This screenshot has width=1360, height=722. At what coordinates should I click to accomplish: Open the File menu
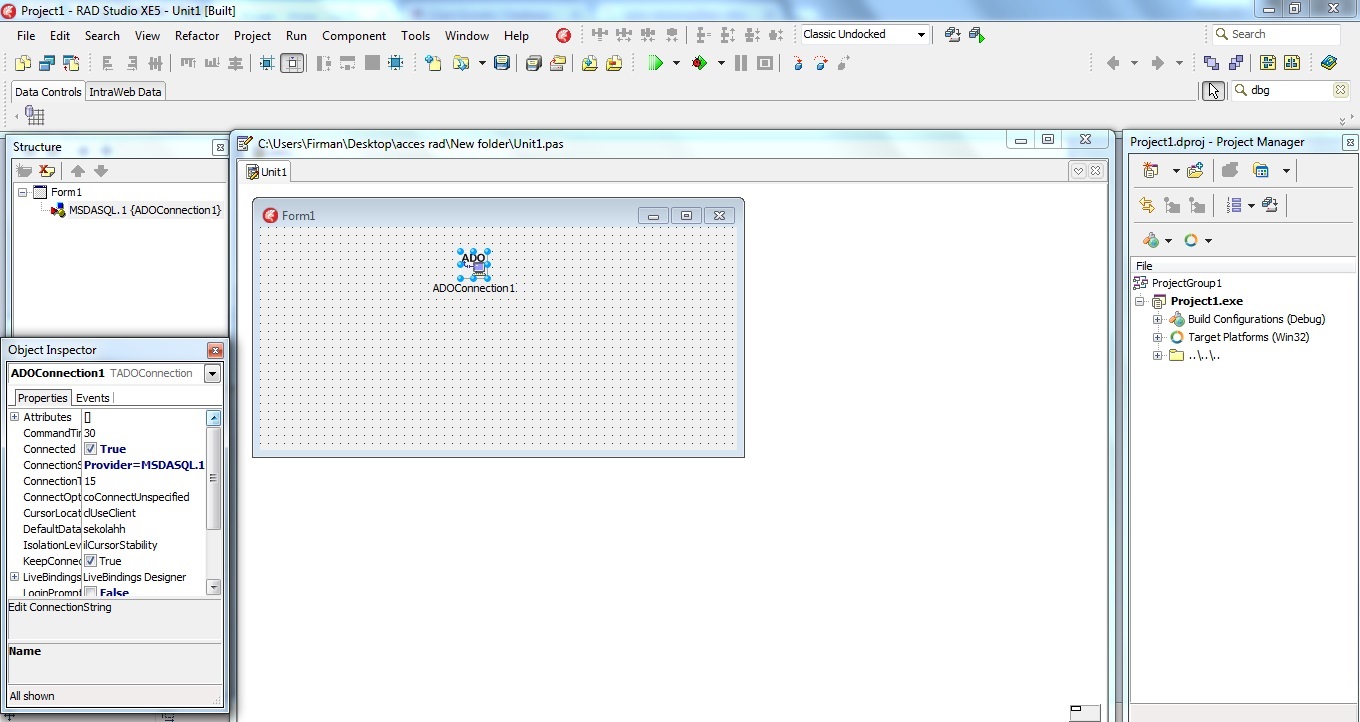(26, 35)
